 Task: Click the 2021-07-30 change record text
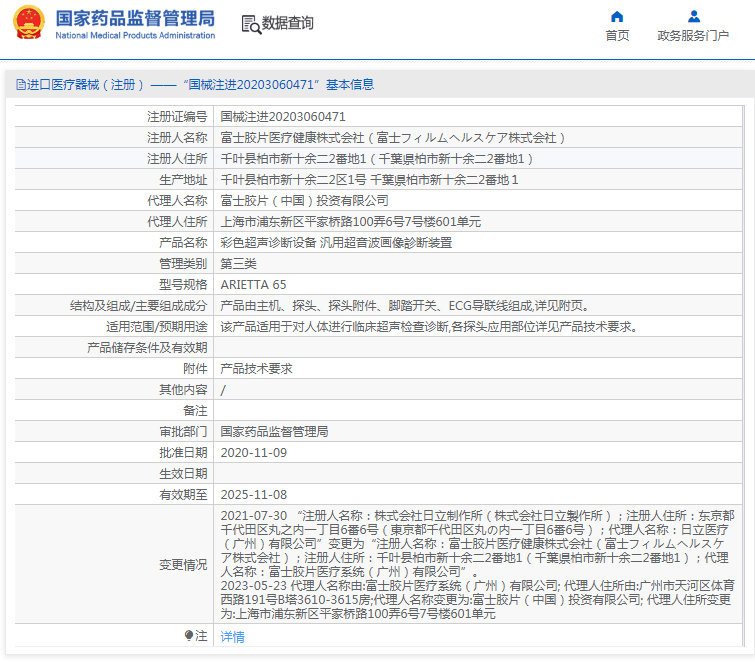point(478,544)
